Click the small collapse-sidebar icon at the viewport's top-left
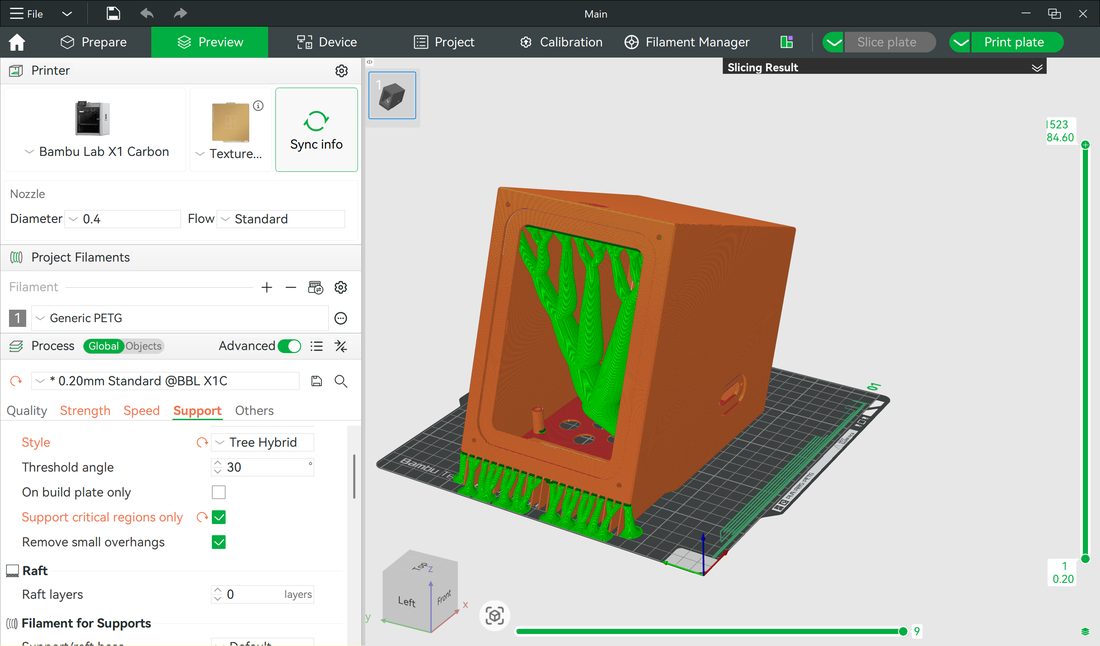 (370, 62)
